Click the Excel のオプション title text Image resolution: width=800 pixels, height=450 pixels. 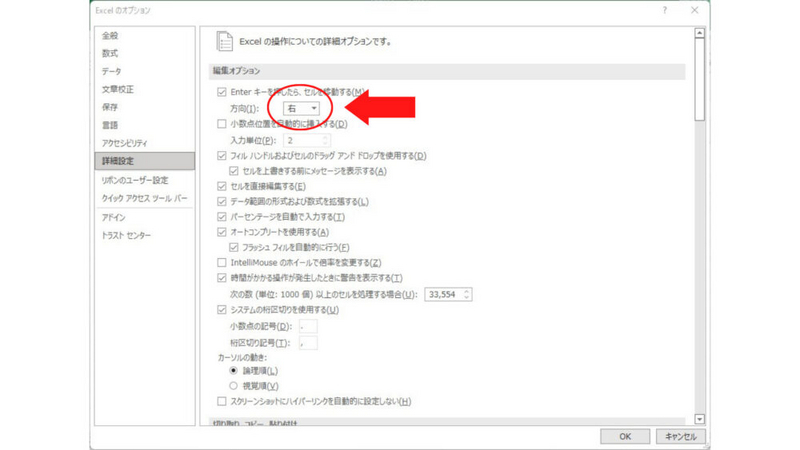click(x=123, y=10)
